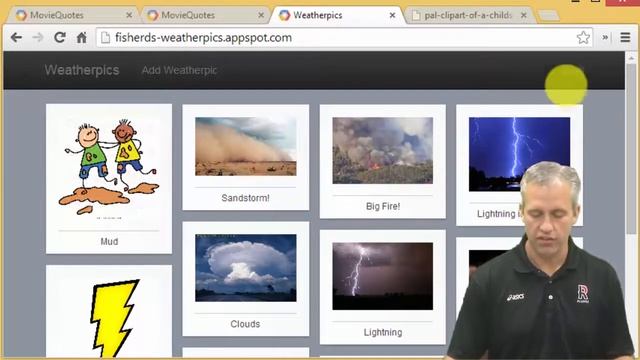The height and width of the screenshot is (360, 640).
Task: Switch to the first MovieQuotes tab
Action: point(74,15)
